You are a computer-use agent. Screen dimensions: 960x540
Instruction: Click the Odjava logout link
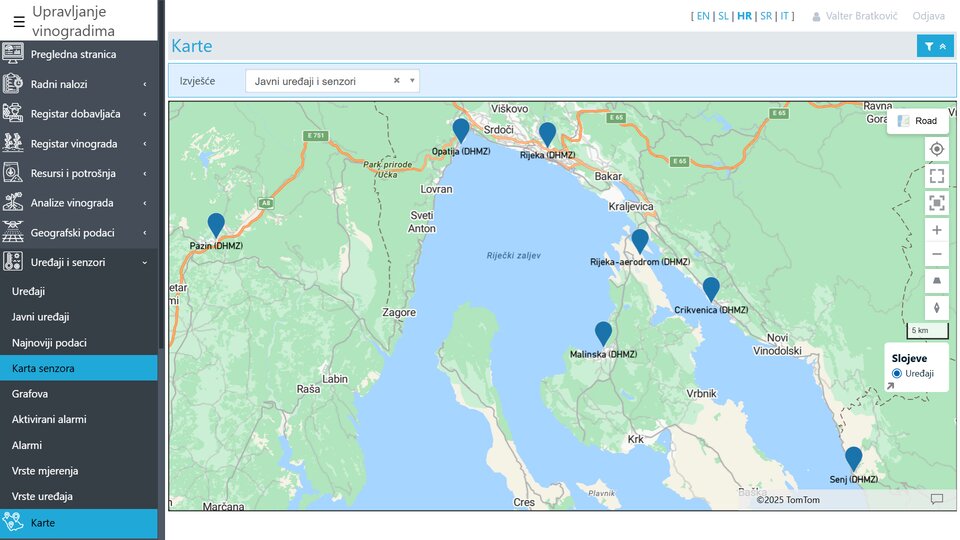pyautogui.click(x=928, y=16)
